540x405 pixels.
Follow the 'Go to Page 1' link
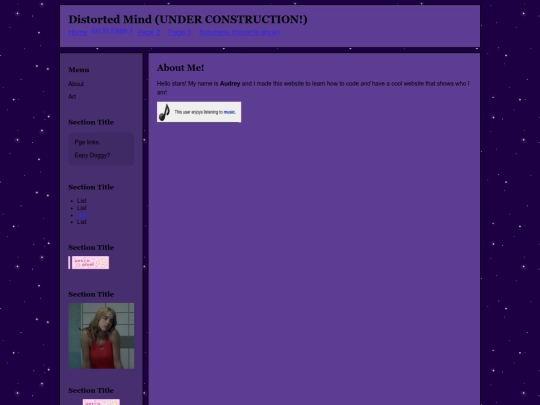pos(112,30)
